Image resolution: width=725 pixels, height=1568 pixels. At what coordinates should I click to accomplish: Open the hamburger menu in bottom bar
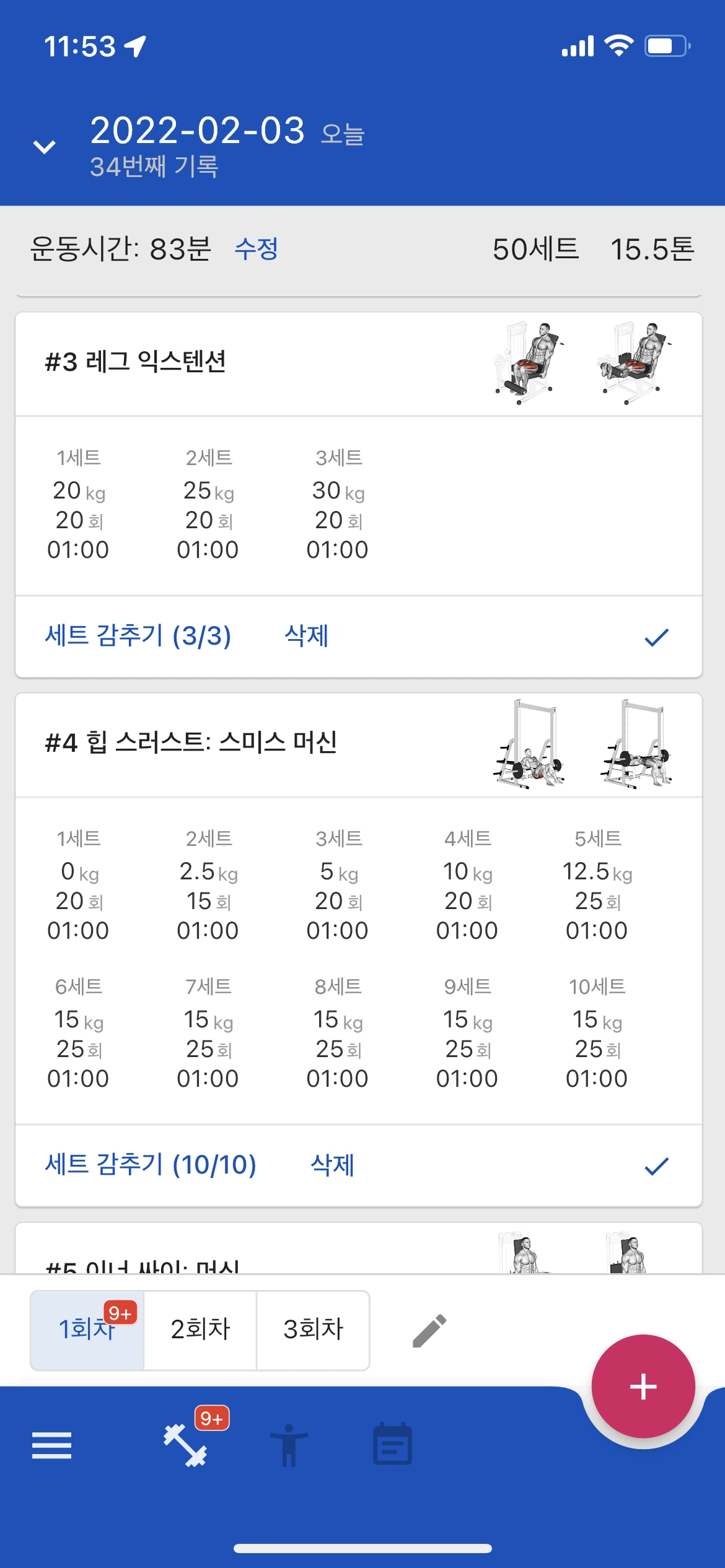(51, 1445)
